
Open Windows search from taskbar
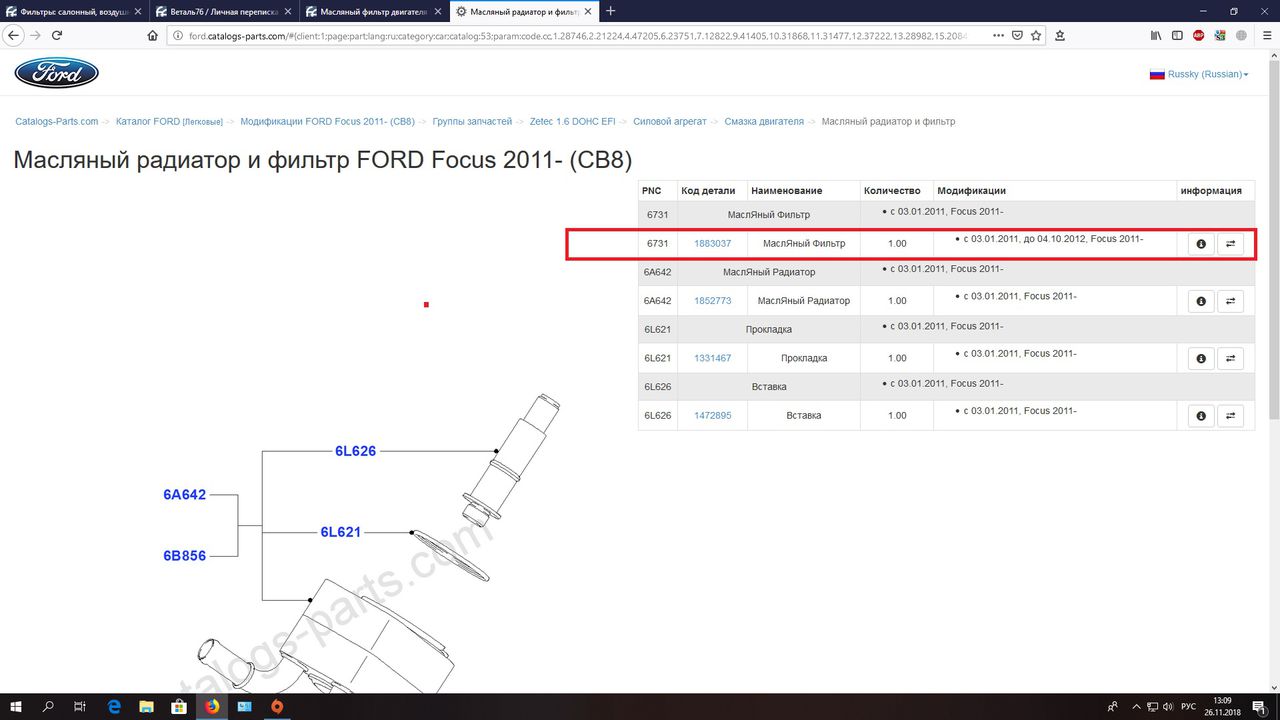tap(48, 706)
